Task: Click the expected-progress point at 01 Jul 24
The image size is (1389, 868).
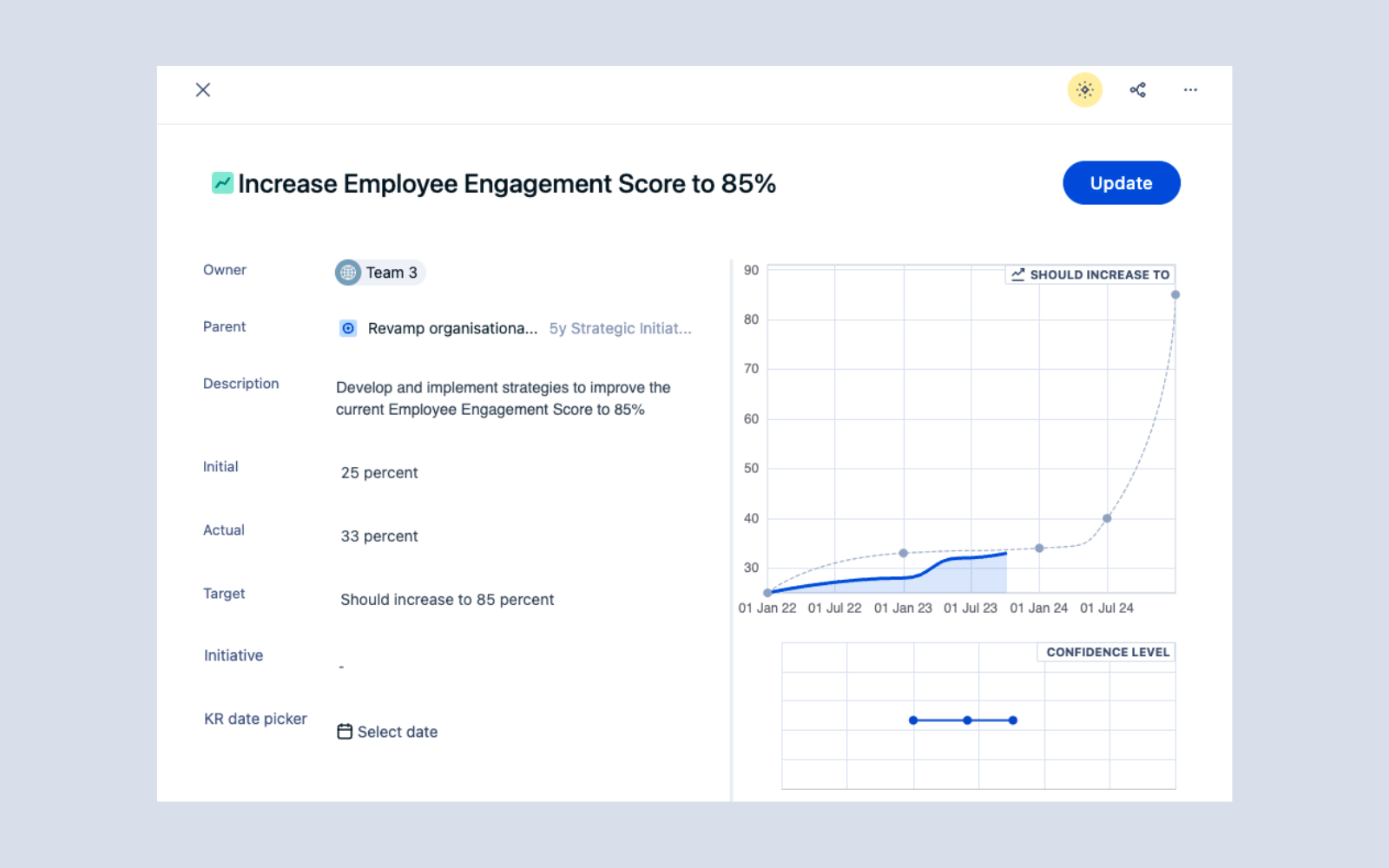Action: [1107, 518]
